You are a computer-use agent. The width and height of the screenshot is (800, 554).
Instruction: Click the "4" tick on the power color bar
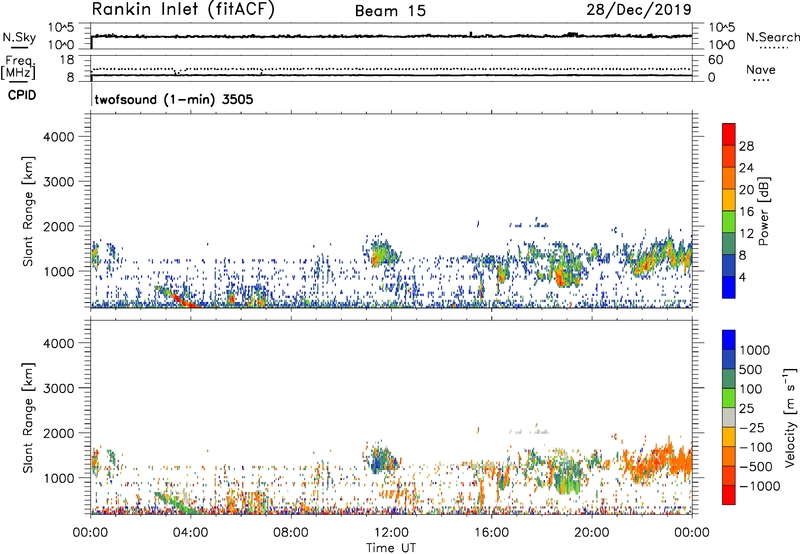pyautogui.click(x=743, y=277)
